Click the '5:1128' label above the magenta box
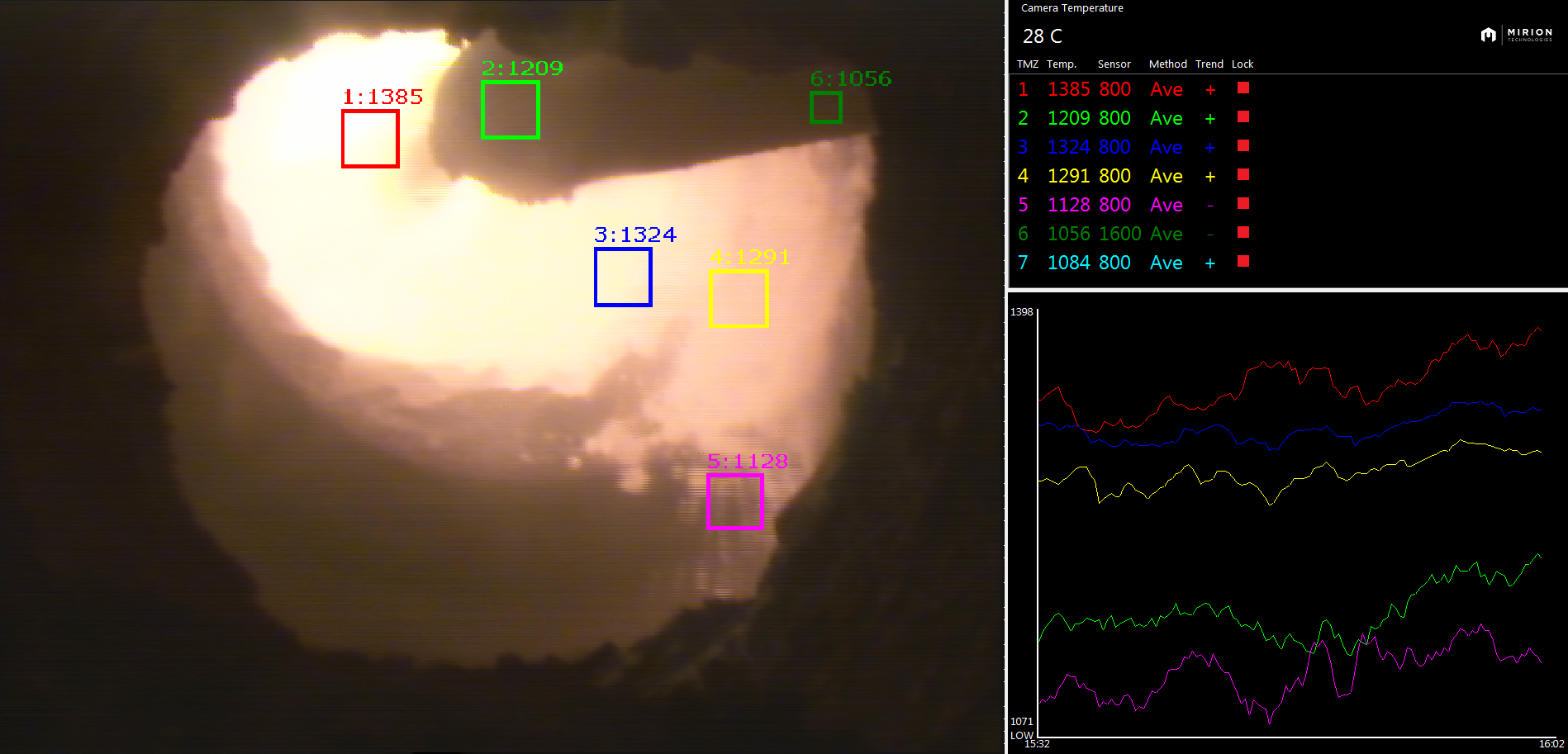The image size is (1568, 754). tap(748, 461)
